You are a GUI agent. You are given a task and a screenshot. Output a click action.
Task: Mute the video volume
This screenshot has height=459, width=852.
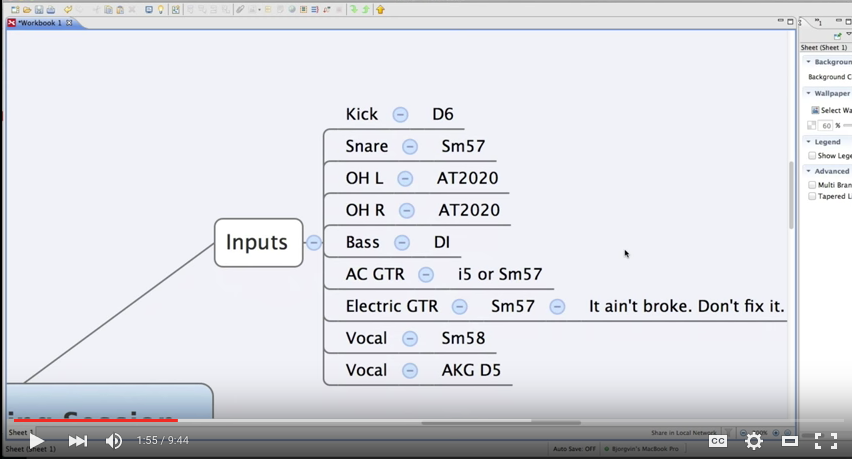click(x=114, y=441)
